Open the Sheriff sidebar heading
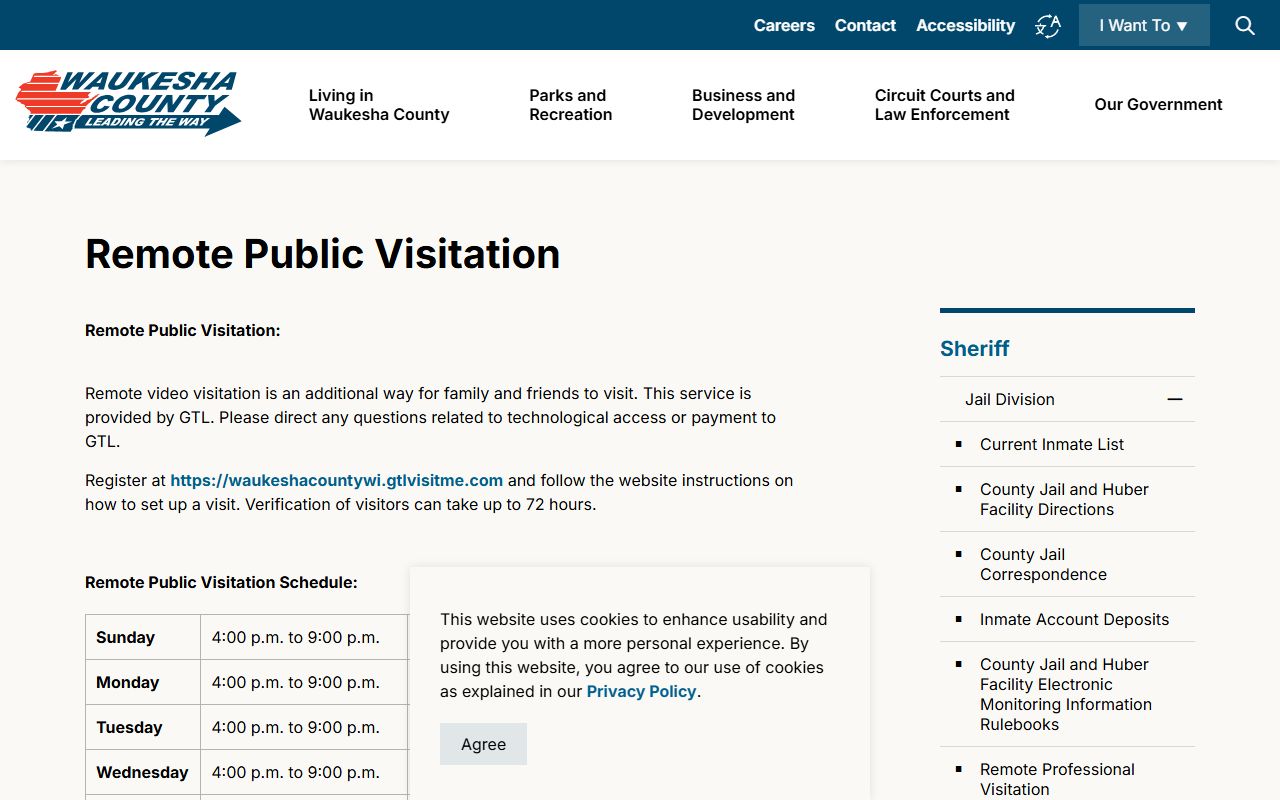 [975, 348]
